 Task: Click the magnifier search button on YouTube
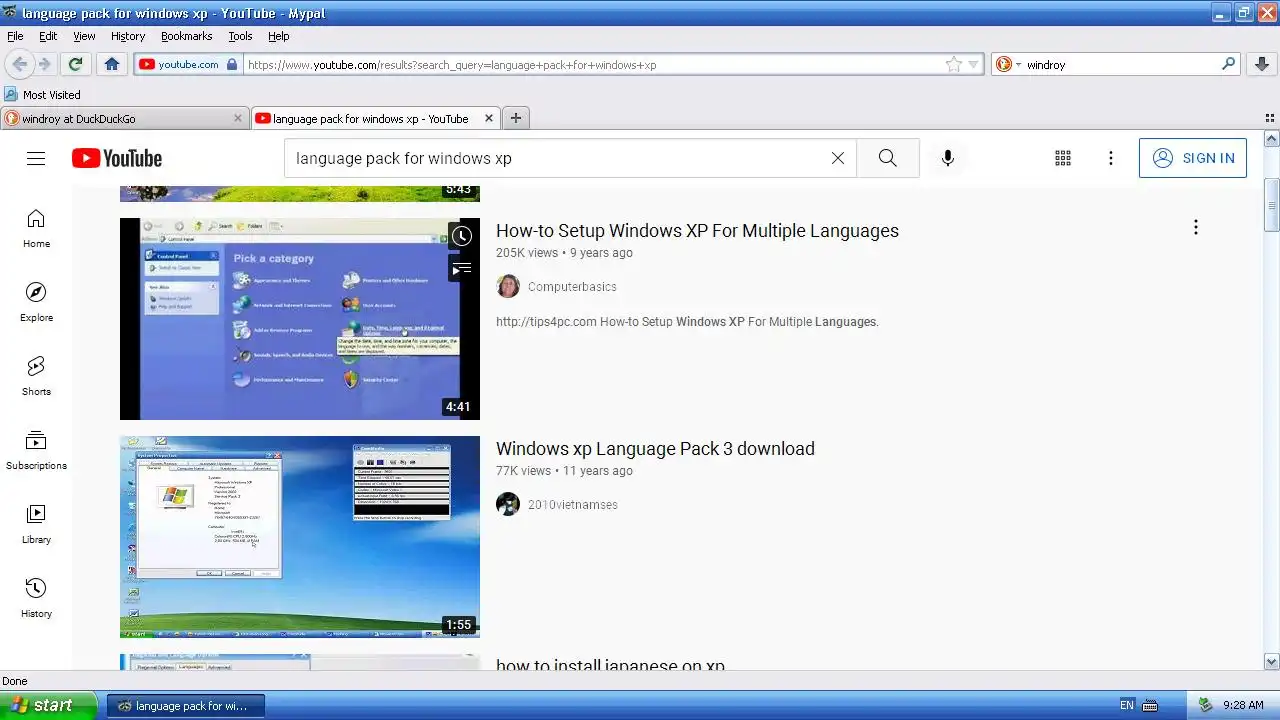[x=888, y=158]
